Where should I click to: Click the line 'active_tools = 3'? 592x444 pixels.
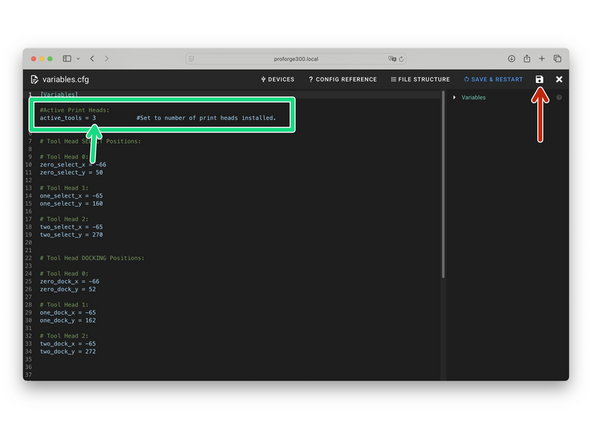click(68, 118)
